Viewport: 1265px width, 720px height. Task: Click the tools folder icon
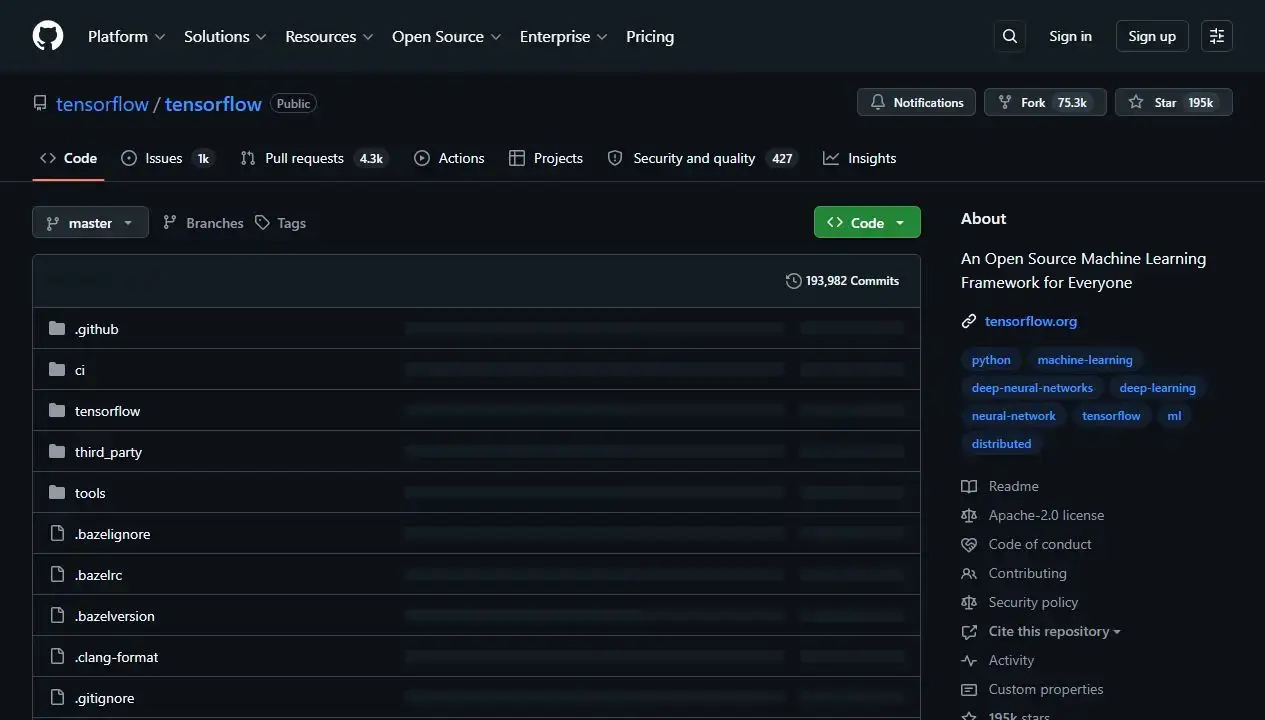(57, 493)
